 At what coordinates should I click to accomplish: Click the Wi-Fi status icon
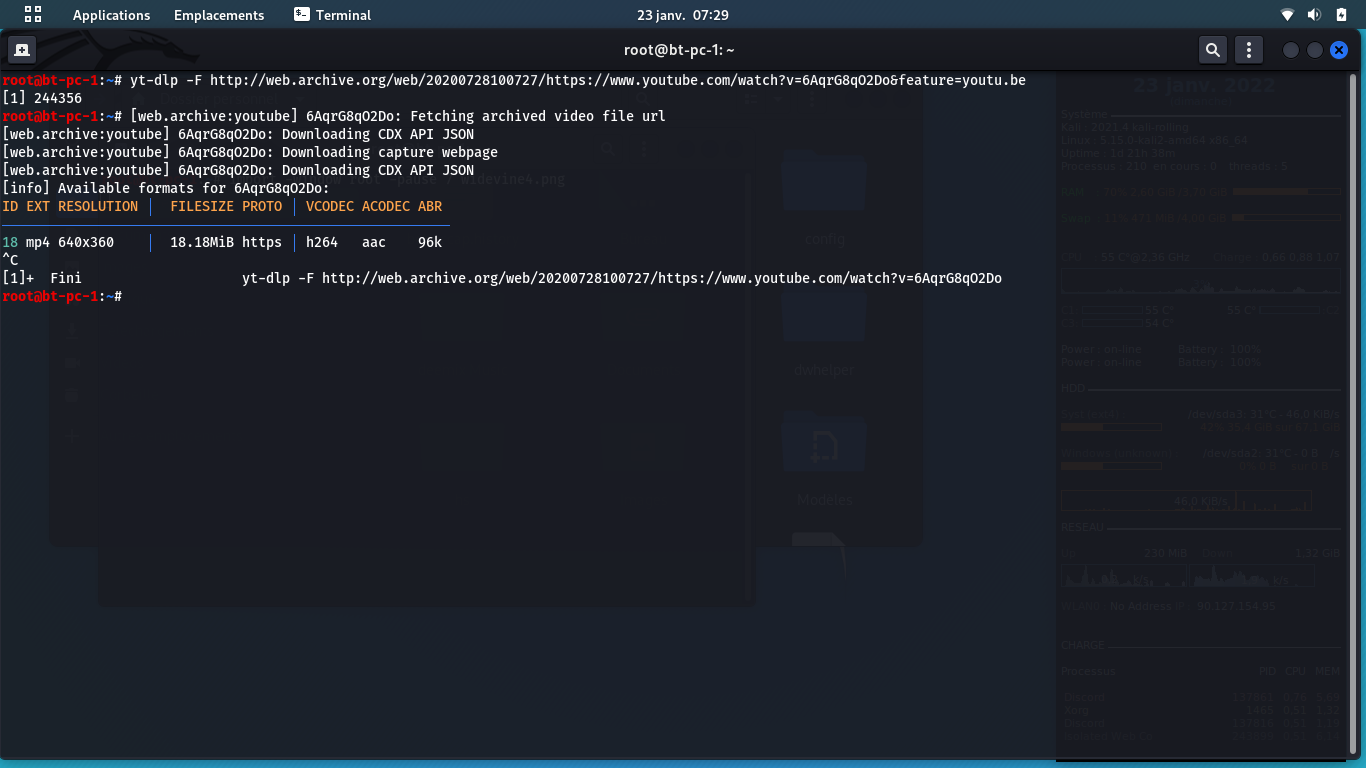coord(1287,15)
